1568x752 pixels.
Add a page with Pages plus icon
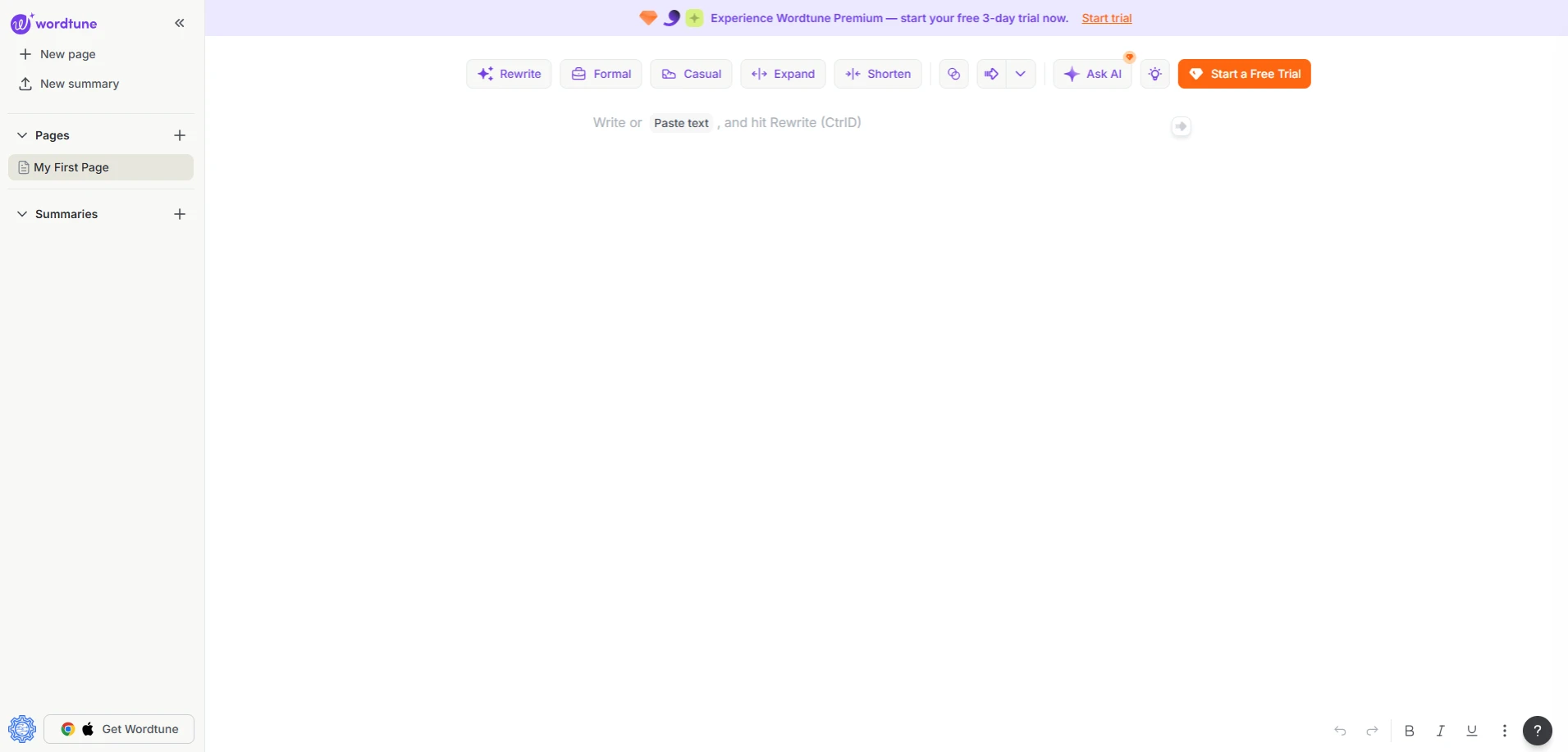coord(180,135)
